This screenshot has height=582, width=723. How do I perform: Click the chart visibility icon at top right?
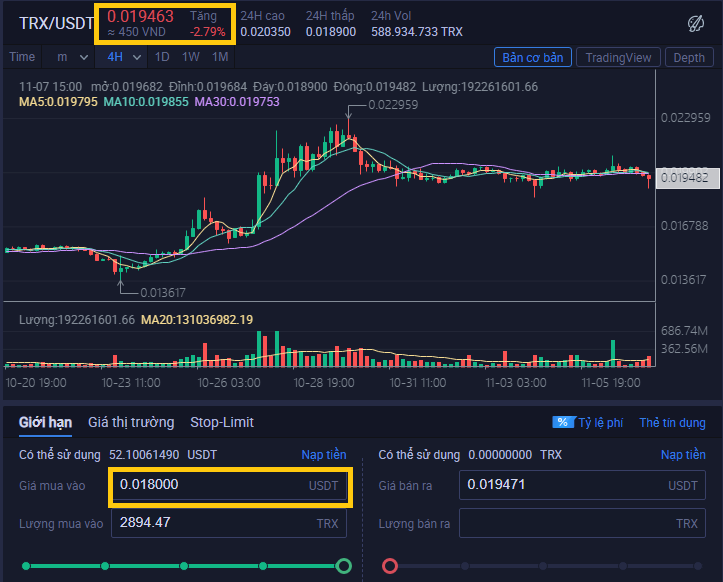(x=695, y=23)
